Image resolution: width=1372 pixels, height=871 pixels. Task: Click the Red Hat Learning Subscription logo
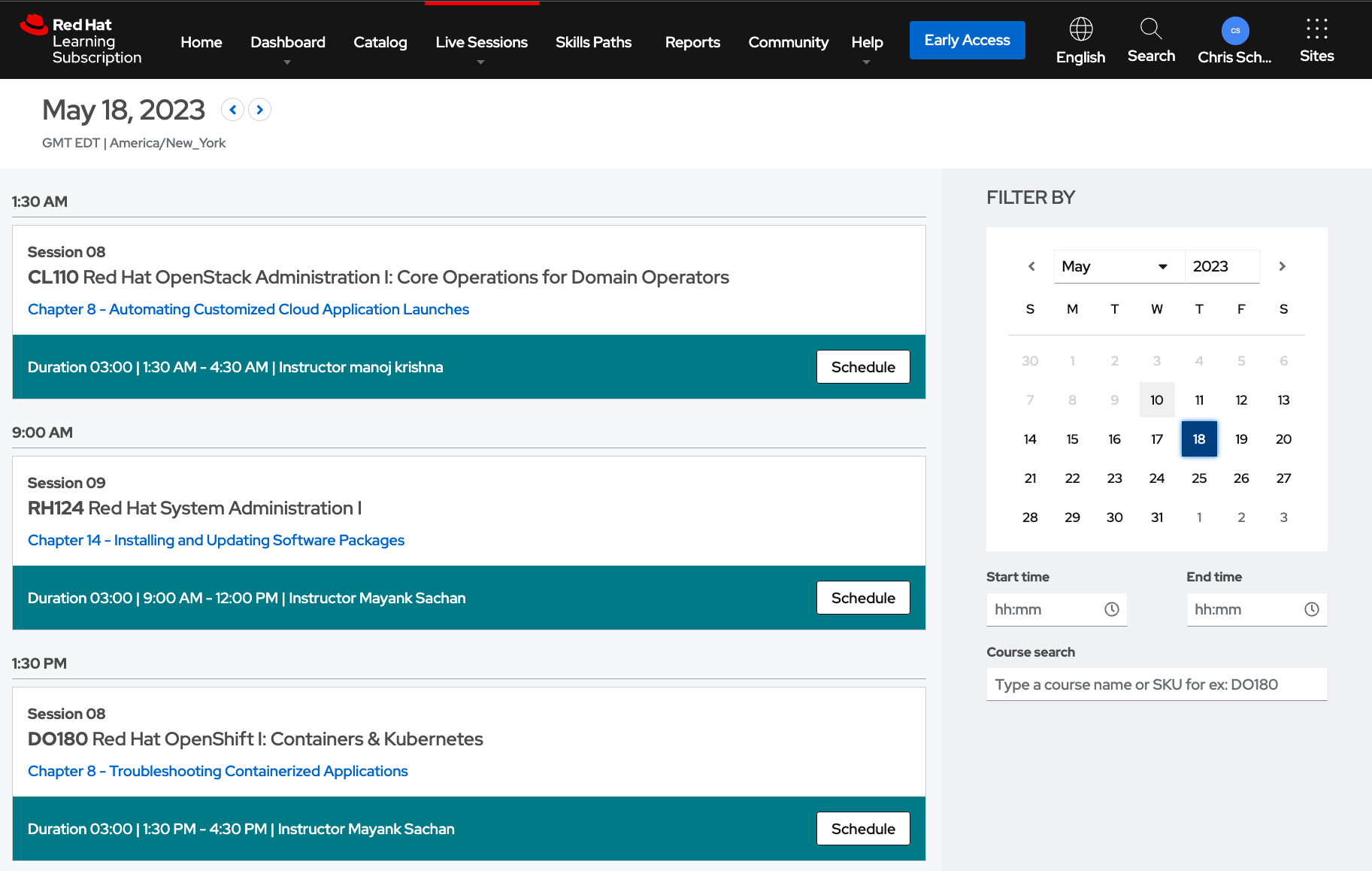80,41
